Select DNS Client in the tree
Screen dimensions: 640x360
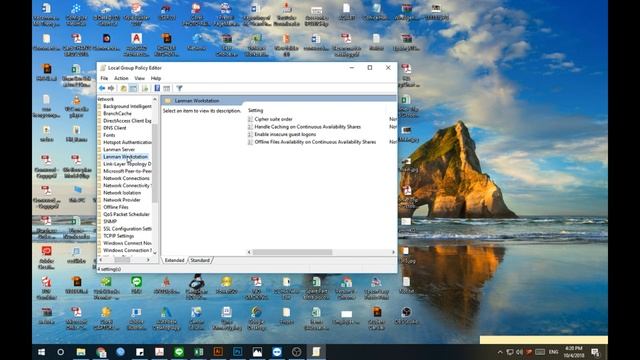tap(115, 128)
